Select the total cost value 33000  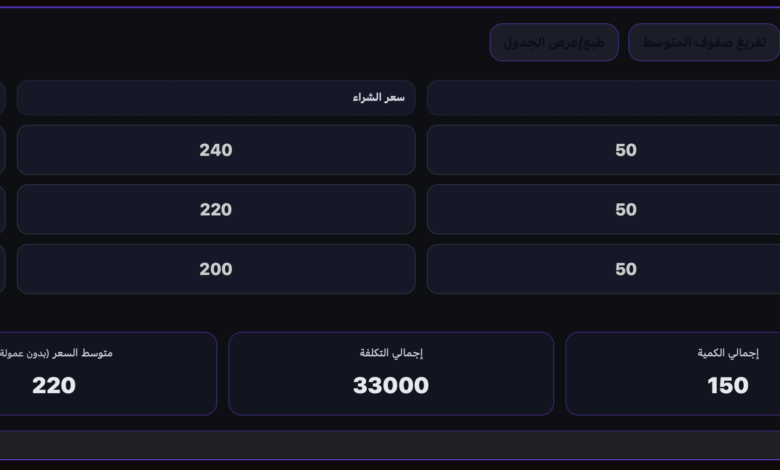(391, 386)
